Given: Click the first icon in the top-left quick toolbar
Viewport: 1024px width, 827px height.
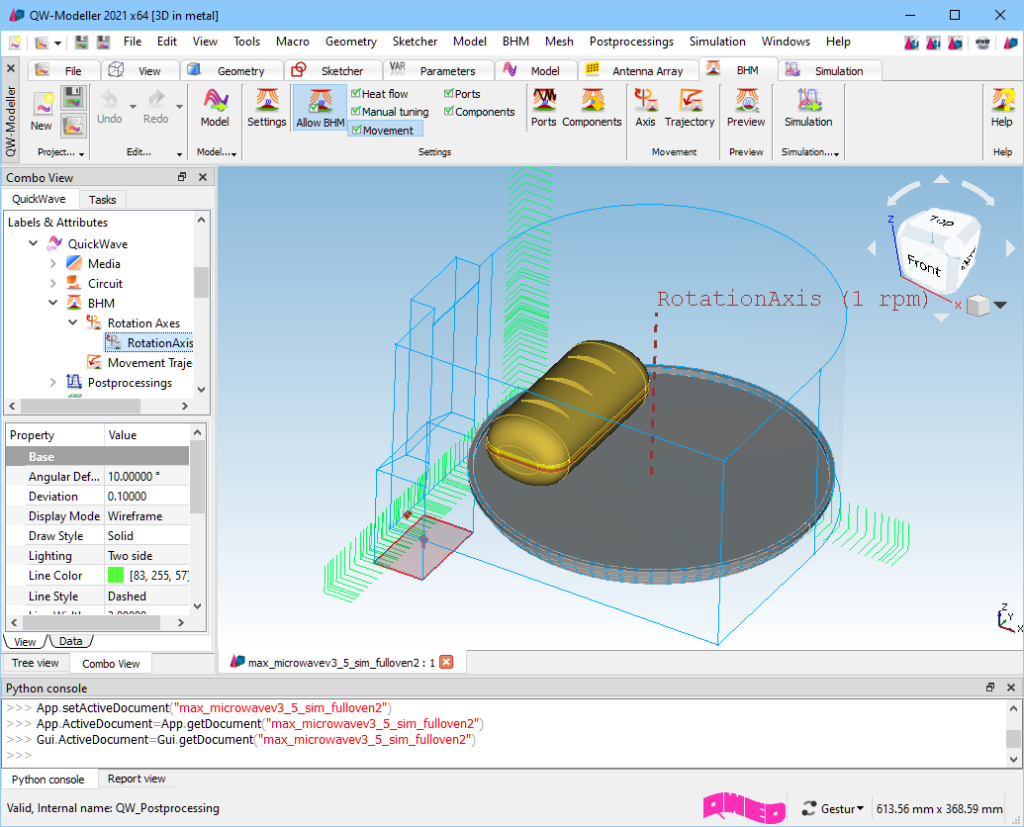Looking at the screenshot, I should 14,42.
